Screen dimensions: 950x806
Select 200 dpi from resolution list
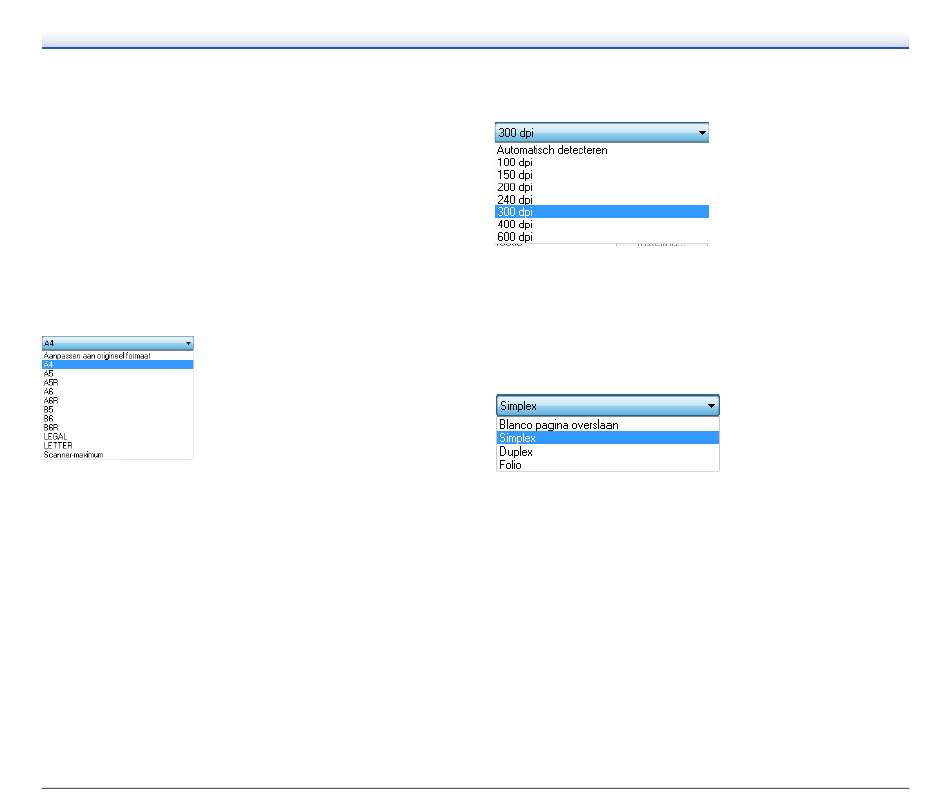point(514,187)
